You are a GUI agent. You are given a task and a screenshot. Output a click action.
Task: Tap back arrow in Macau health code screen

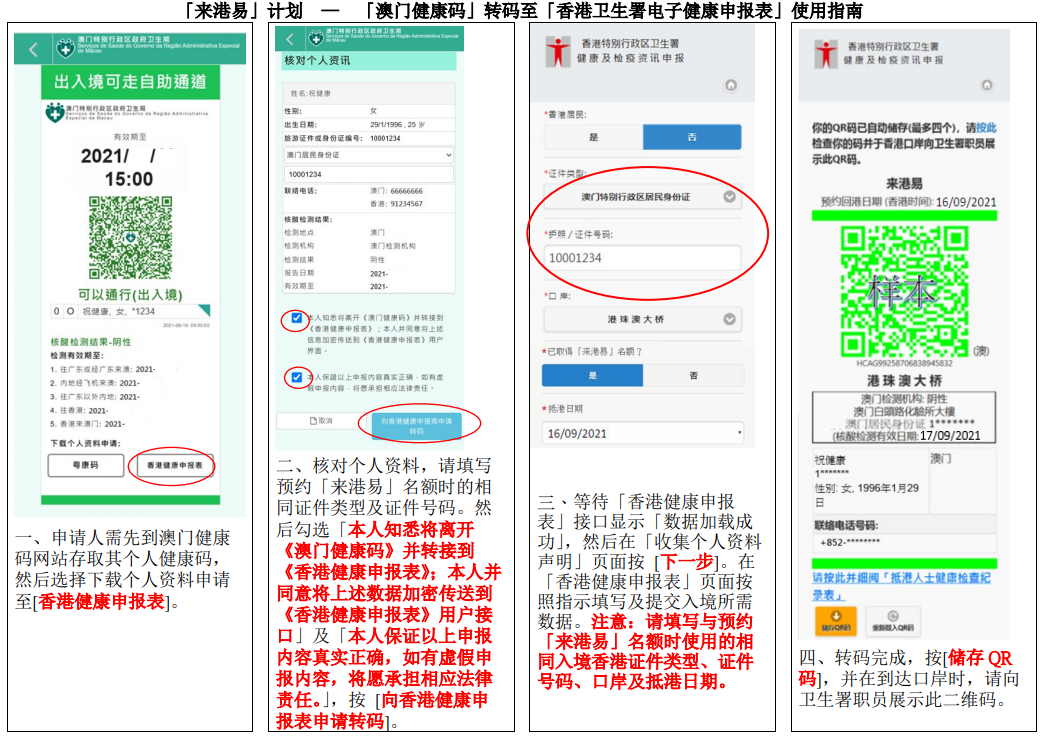click(x=33, y=49)
